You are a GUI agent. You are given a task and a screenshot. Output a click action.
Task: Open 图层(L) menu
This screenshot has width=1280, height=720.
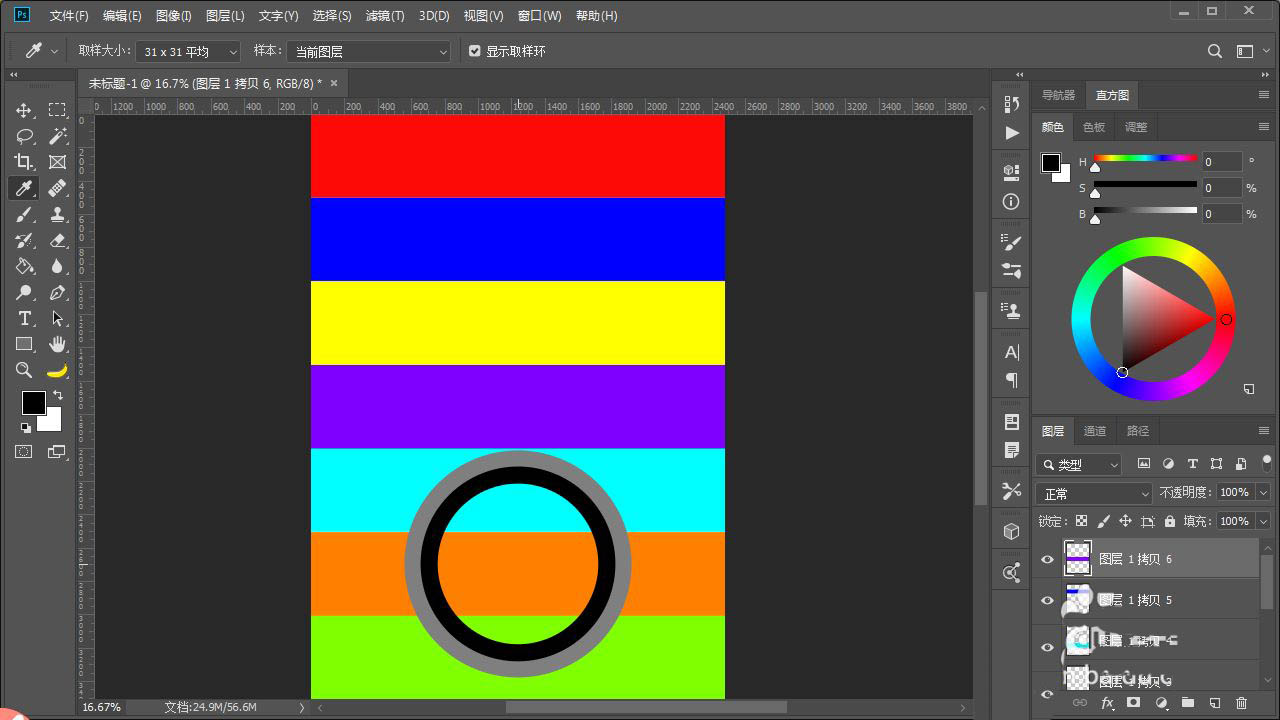click(225, 16)
